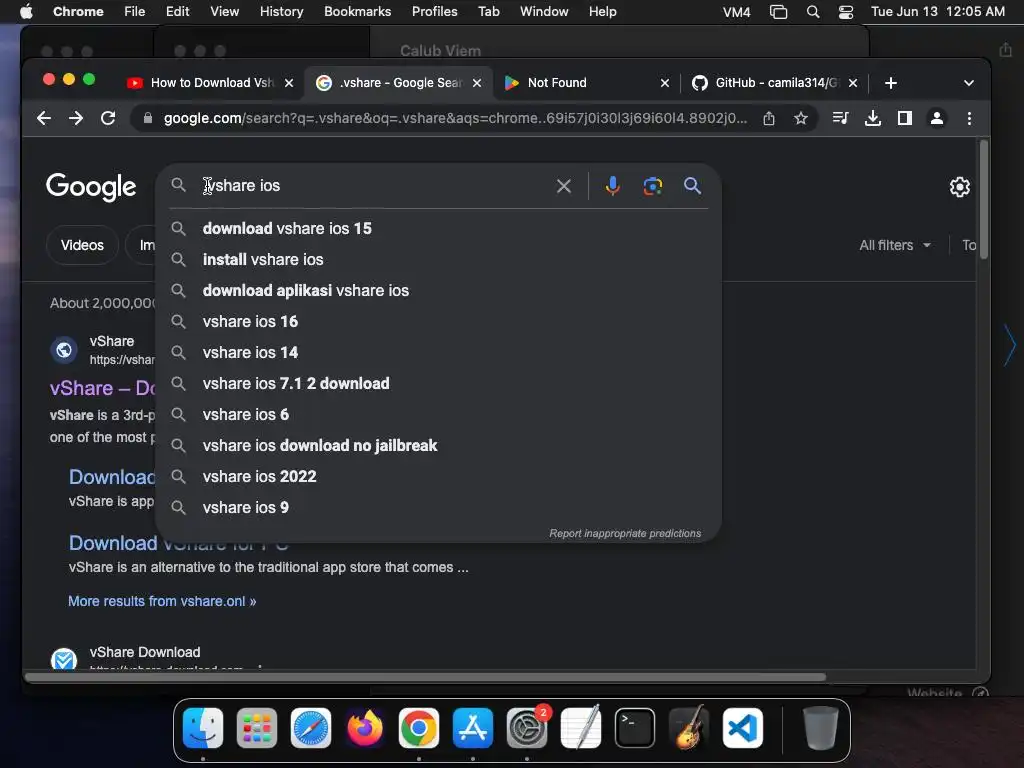The height and width of the screenshot is (768, 1024).
Task: Reload the current Google page
Action: [108, 118]
